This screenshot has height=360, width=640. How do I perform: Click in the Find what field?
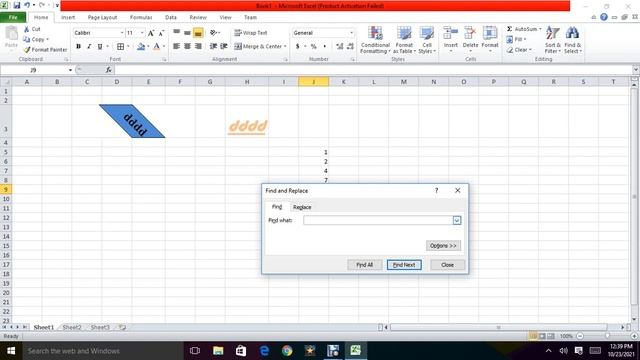[378, 220]
